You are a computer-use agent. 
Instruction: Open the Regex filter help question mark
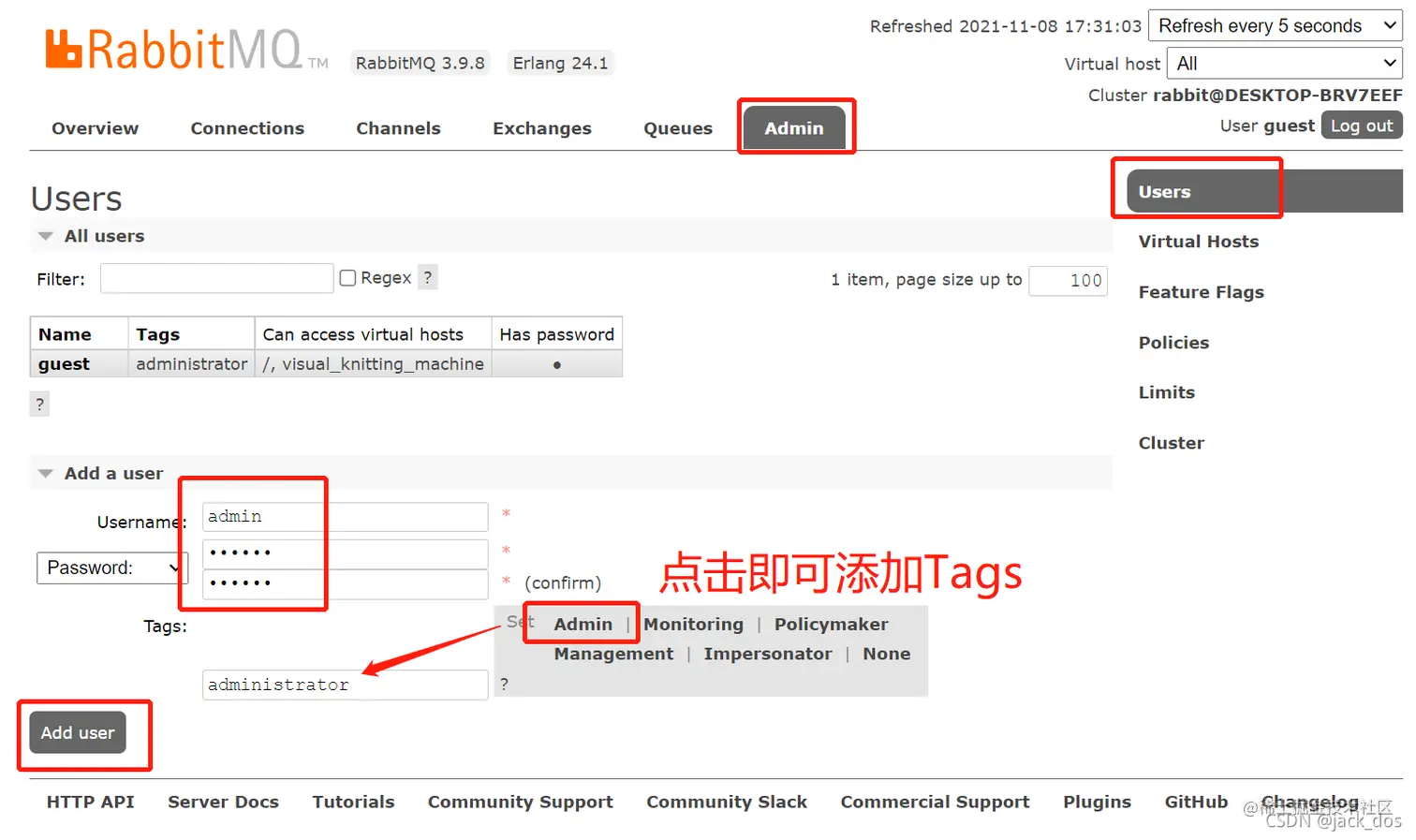pos(428,277)
